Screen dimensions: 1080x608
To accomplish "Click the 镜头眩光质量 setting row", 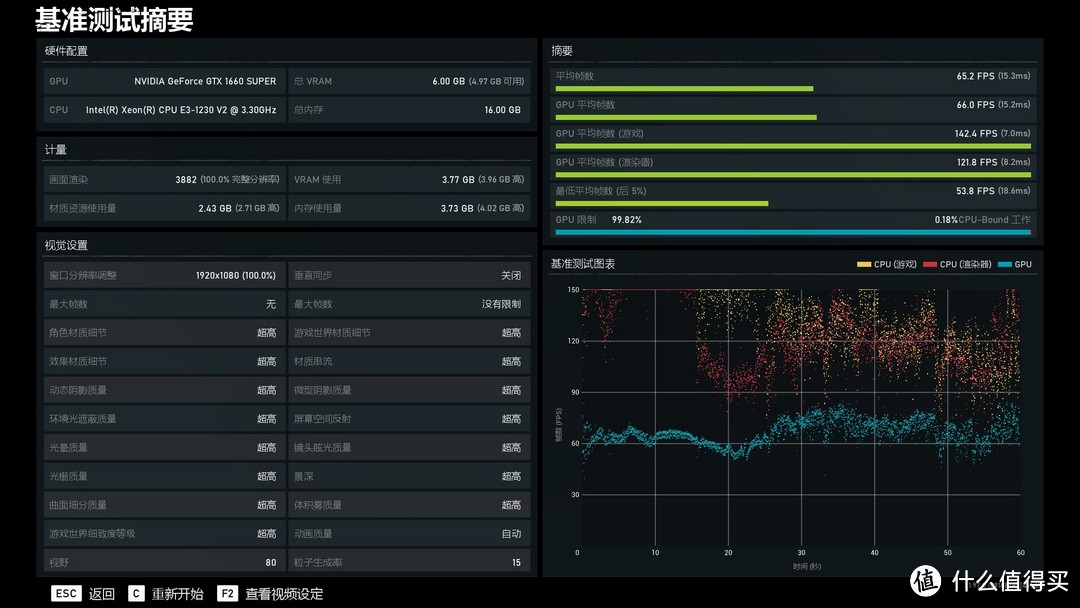I will [409, 448].
